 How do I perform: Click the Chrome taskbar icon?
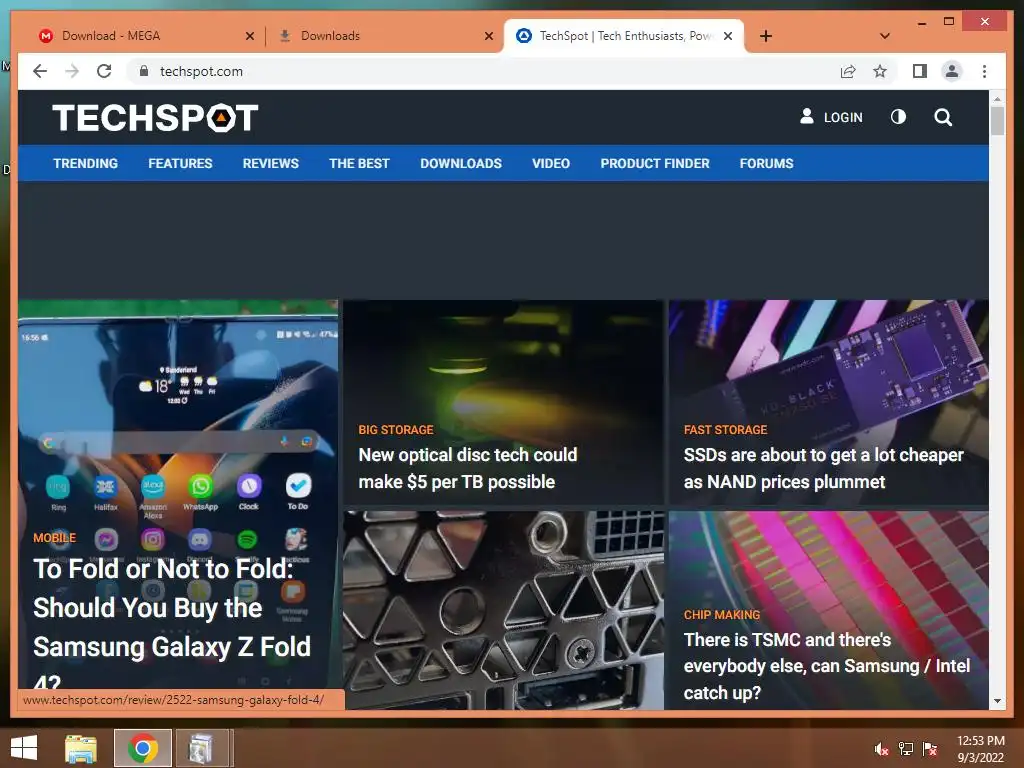[143, 748]
